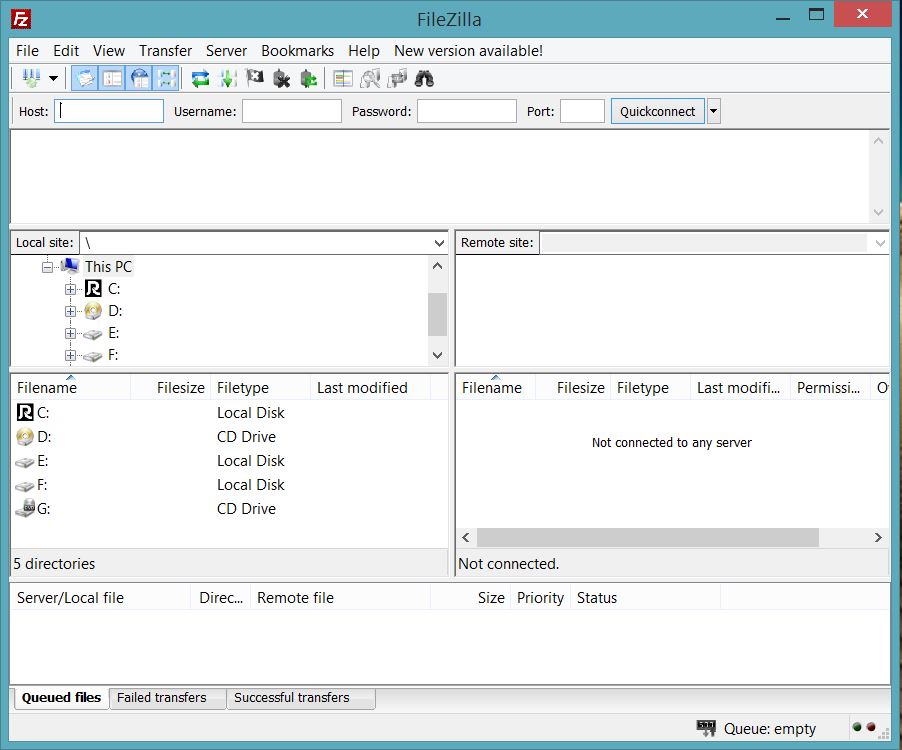The height and width of the screenshot is (750, 902).
Task: Focus the Password input field
Action: tap(467, 111)
